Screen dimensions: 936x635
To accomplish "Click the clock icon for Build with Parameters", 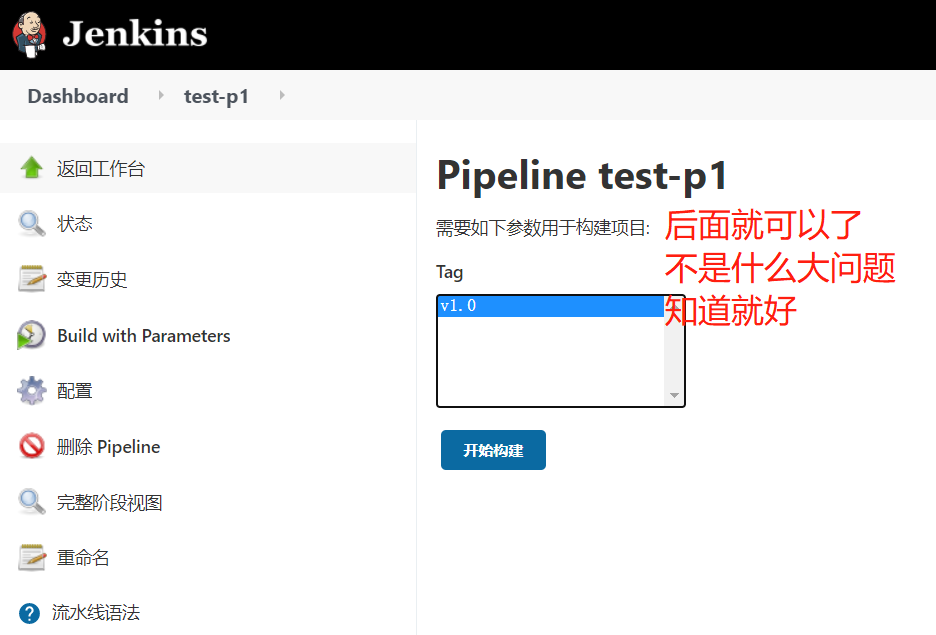I will [31, 335].
